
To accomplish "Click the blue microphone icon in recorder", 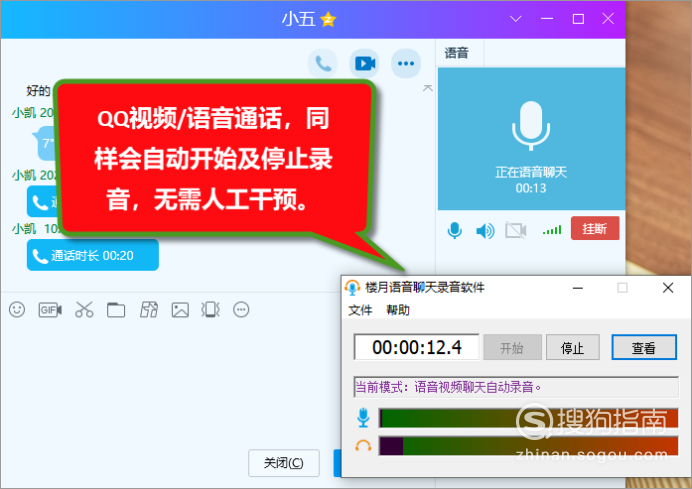I will (363, 418).
